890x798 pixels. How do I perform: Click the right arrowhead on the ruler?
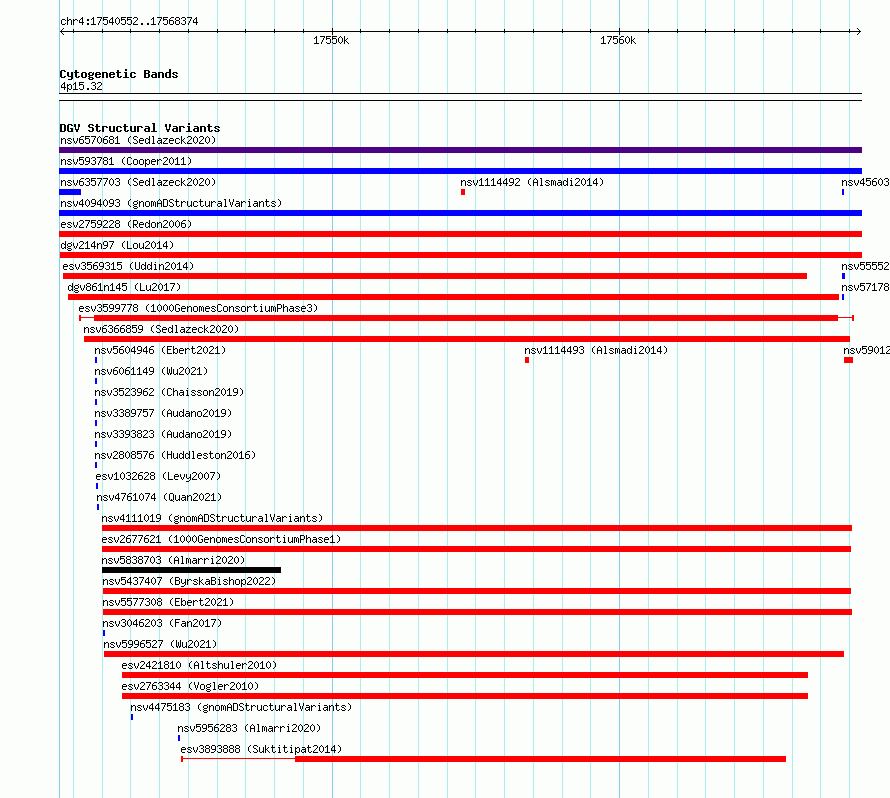(x=859, y=31)
